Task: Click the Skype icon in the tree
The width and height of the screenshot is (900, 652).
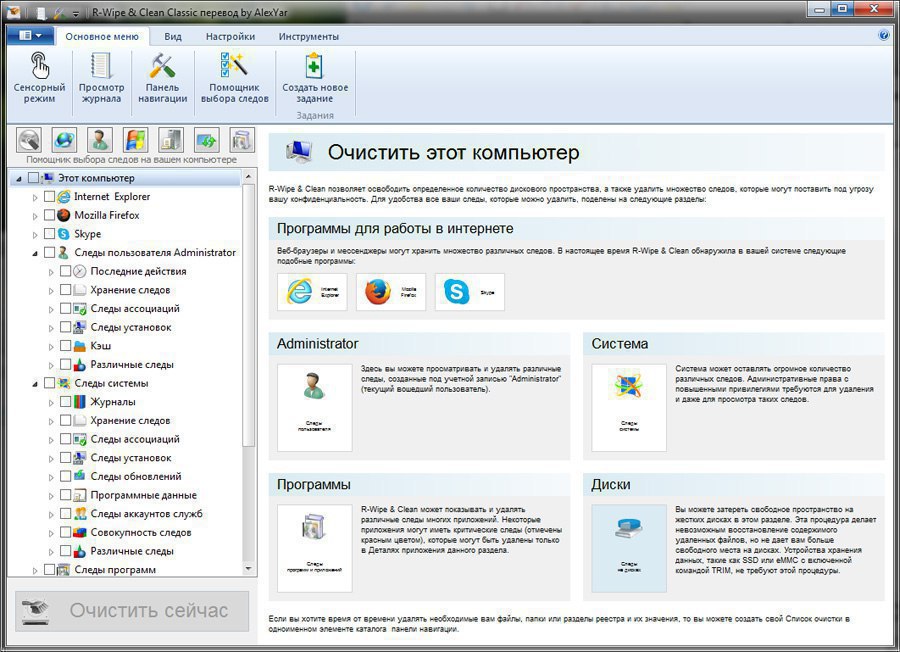Action: click(x=64, y=234)
